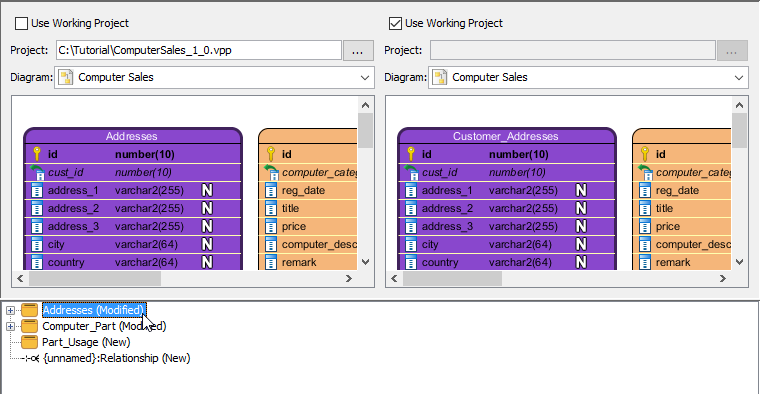Click left preview horizontal scrollbar thumb
760x394 pixels.
95,279
